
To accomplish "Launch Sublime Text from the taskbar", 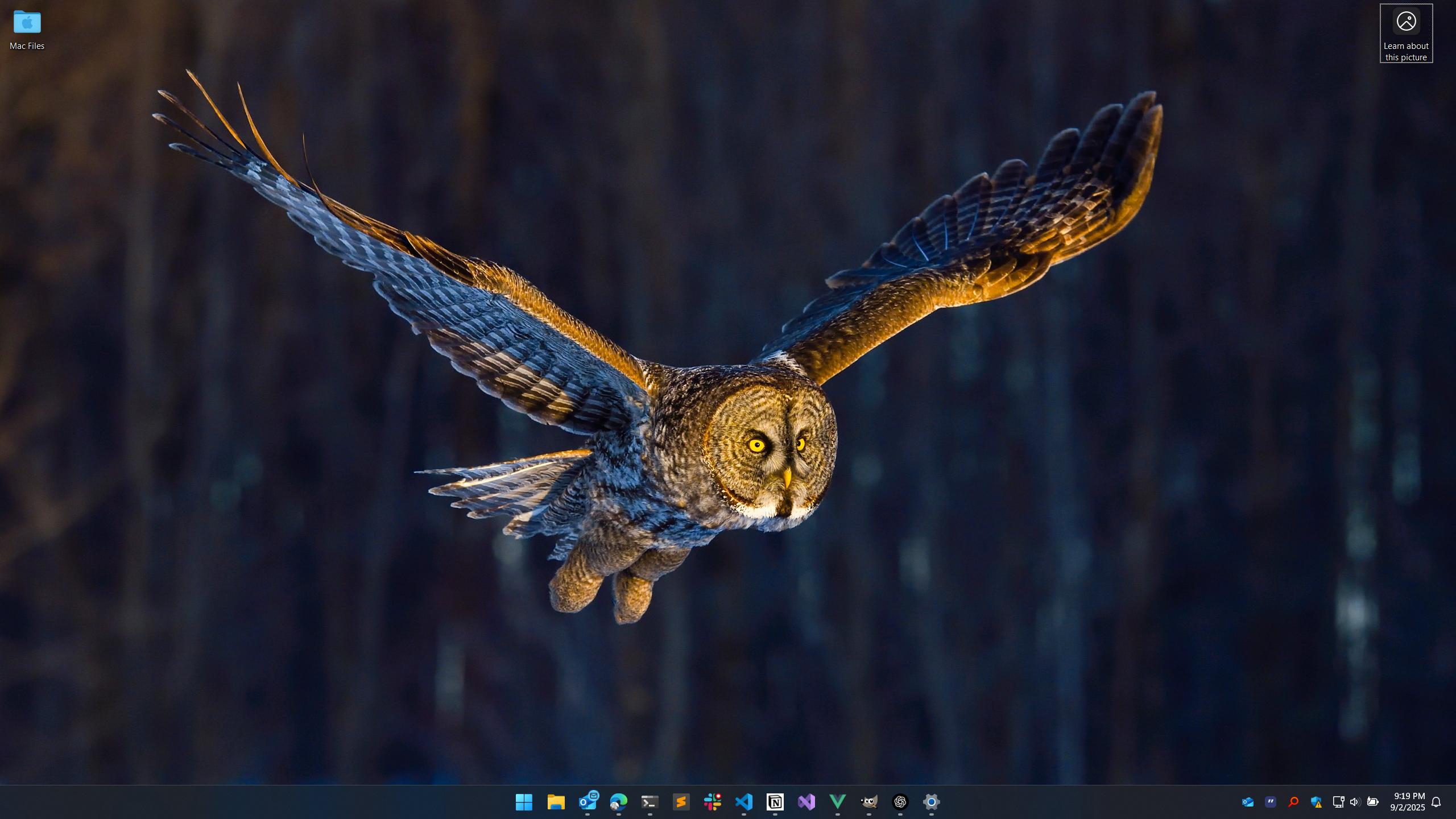I will click(681, 802).
